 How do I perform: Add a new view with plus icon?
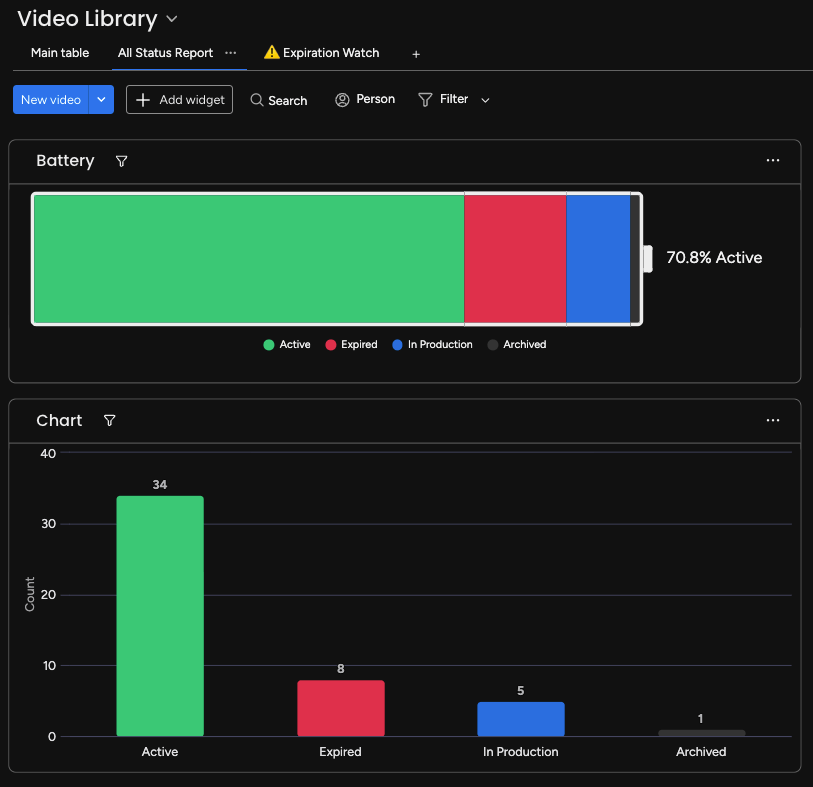pos(416,54)
